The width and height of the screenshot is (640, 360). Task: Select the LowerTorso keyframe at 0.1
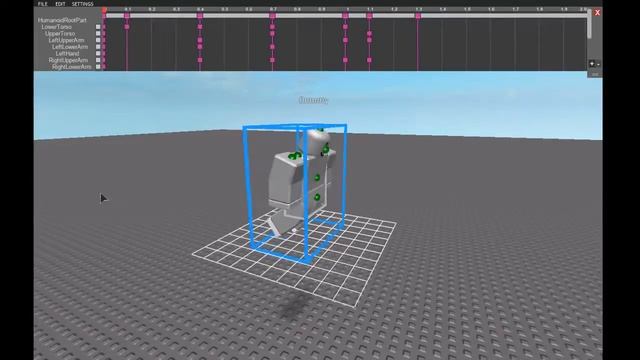[127, 27]
